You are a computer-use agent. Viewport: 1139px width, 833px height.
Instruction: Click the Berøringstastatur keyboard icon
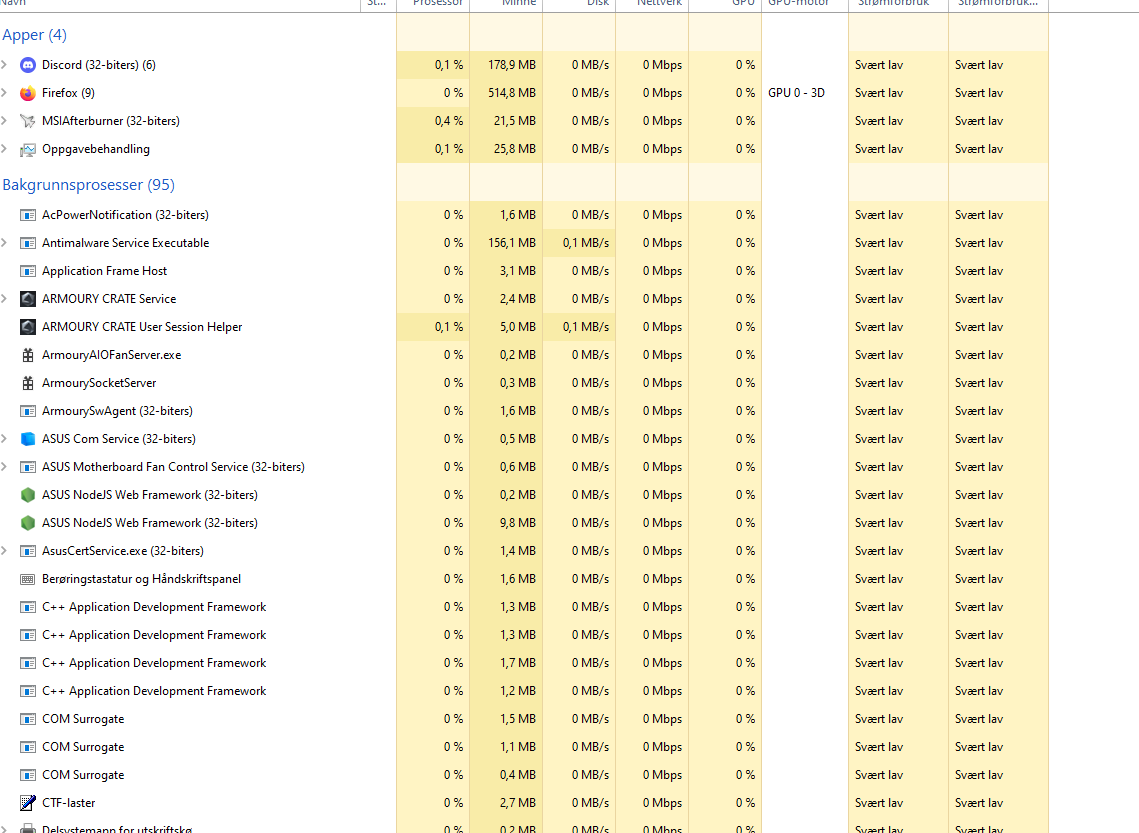28,580
